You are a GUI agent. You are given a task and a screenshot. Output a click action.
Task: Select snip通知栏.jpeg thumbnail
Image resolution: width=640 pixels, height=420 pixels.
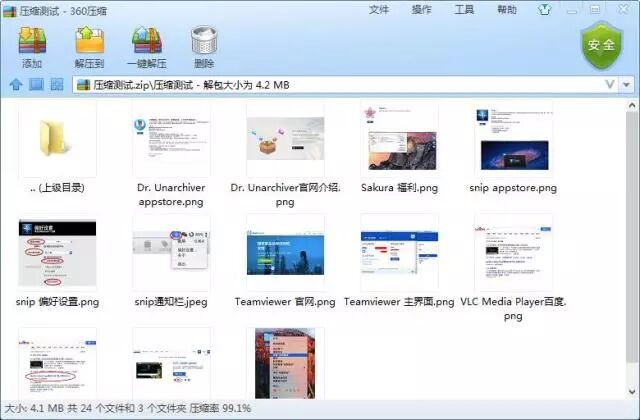(x=171, y=253)
